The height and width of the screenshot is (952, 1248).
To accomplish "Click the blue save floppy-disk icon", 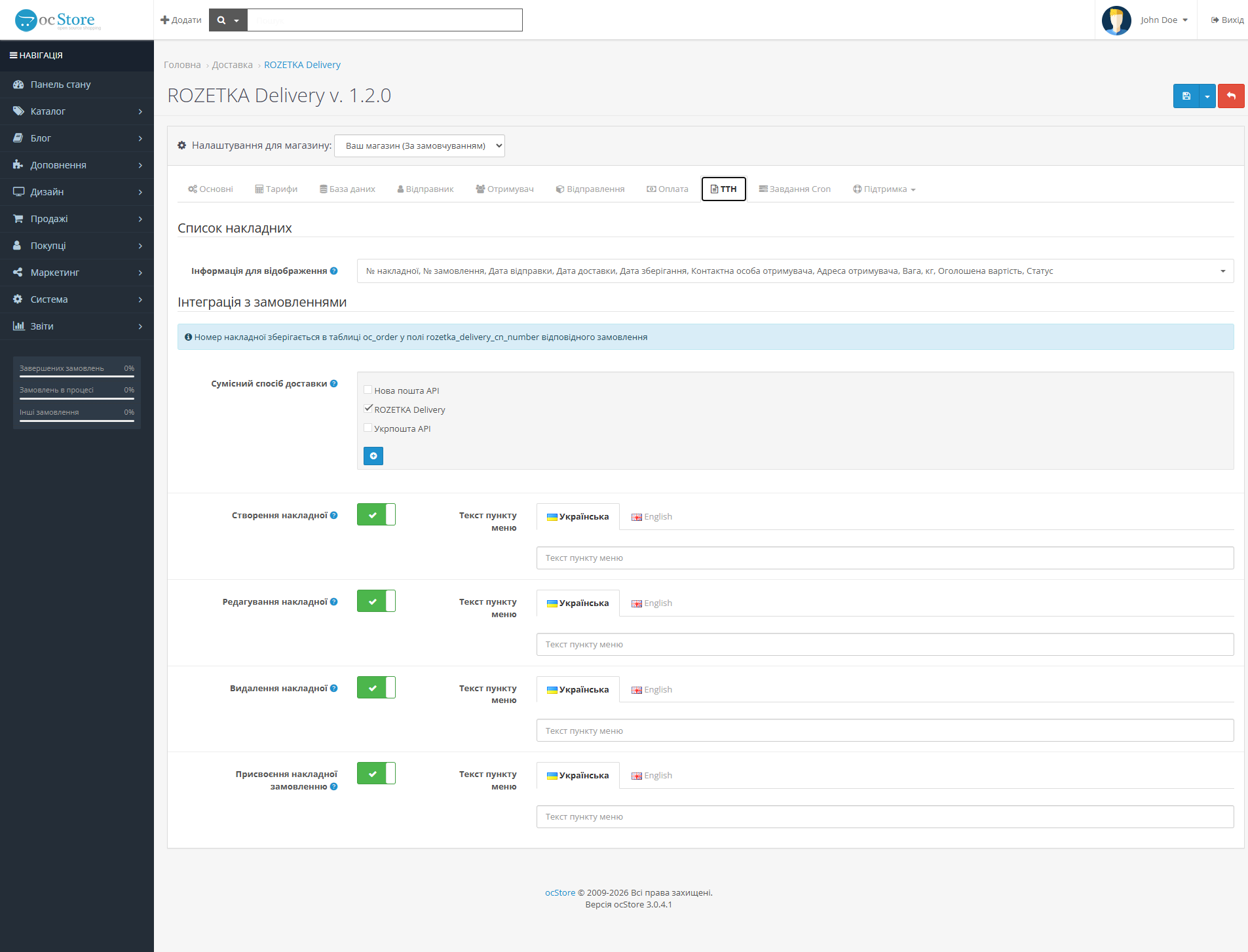I will (x=1186, y=96).
